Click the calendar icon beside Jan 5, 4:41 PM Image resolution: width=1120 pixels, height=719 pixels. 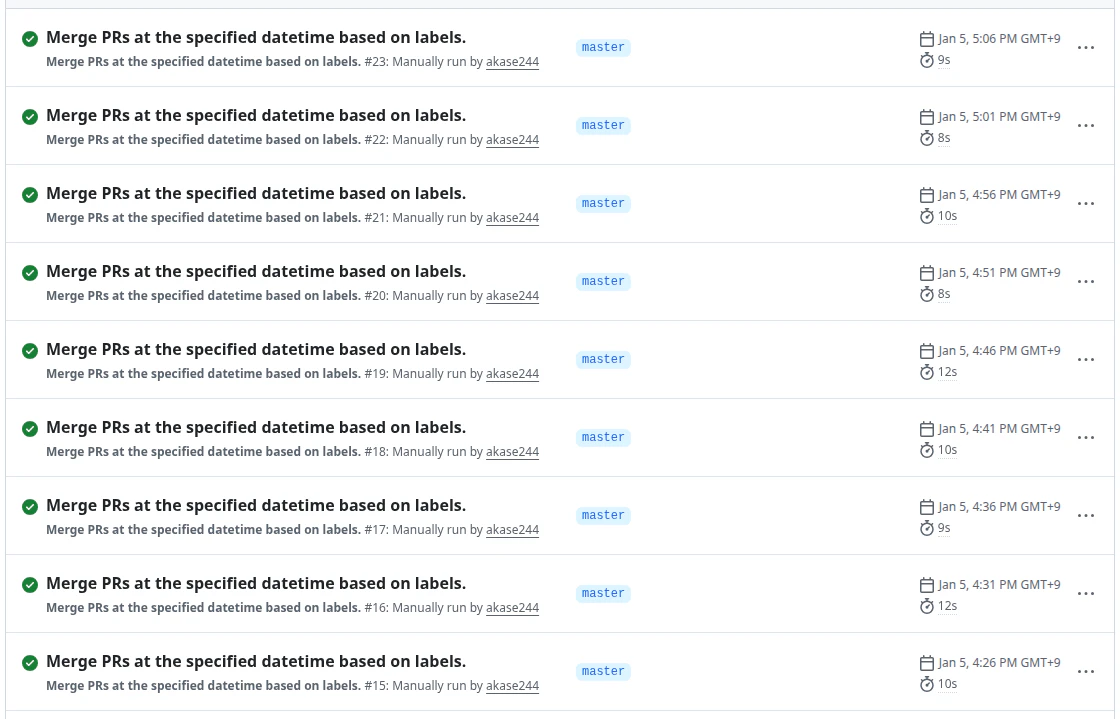[927, 429]
